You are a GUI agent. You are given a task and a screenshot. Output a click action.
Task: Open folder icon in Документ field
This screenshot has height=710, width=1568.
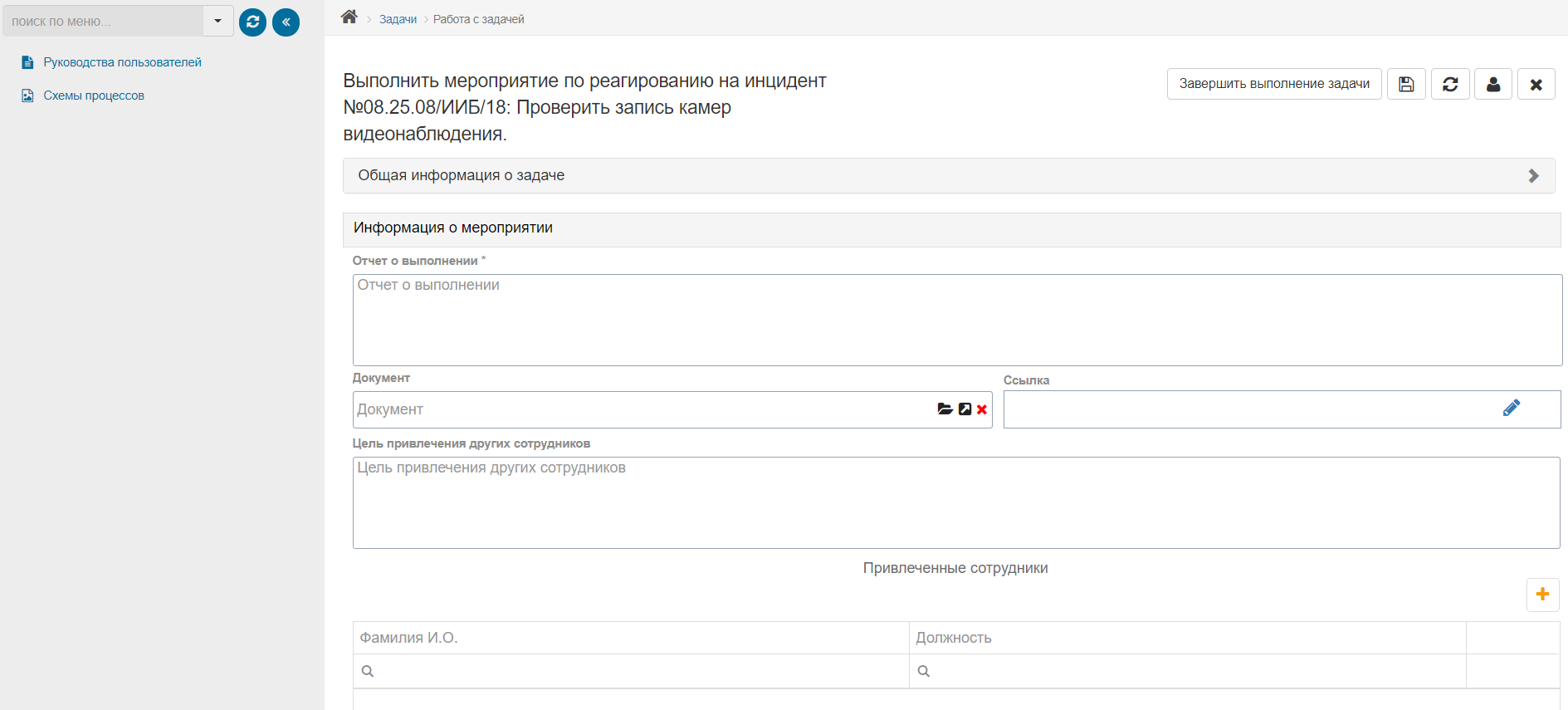[945, 409]
